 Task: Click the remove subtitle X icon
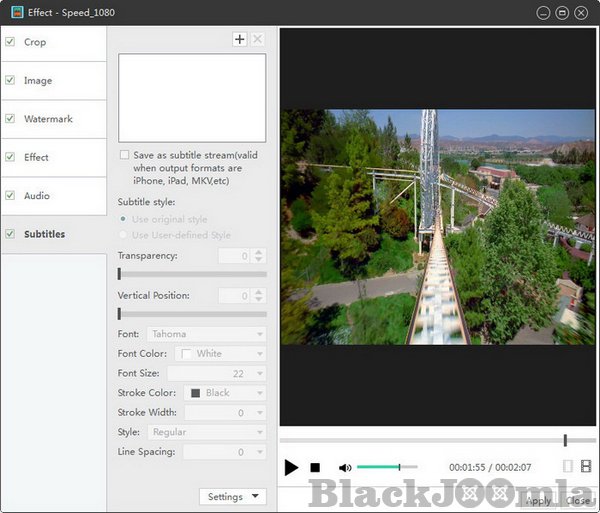point(257,39)
